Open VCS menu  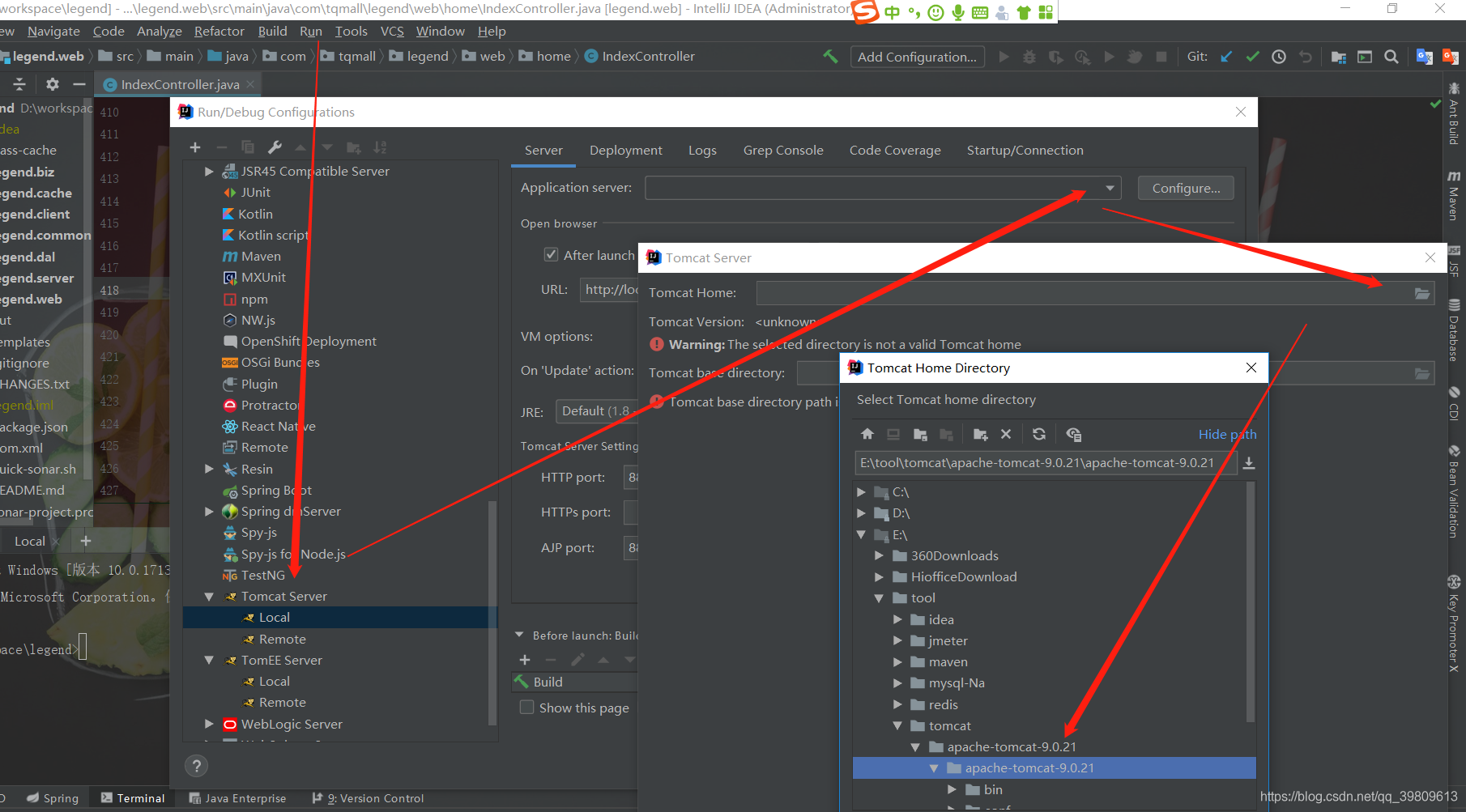tap(392, 32)
